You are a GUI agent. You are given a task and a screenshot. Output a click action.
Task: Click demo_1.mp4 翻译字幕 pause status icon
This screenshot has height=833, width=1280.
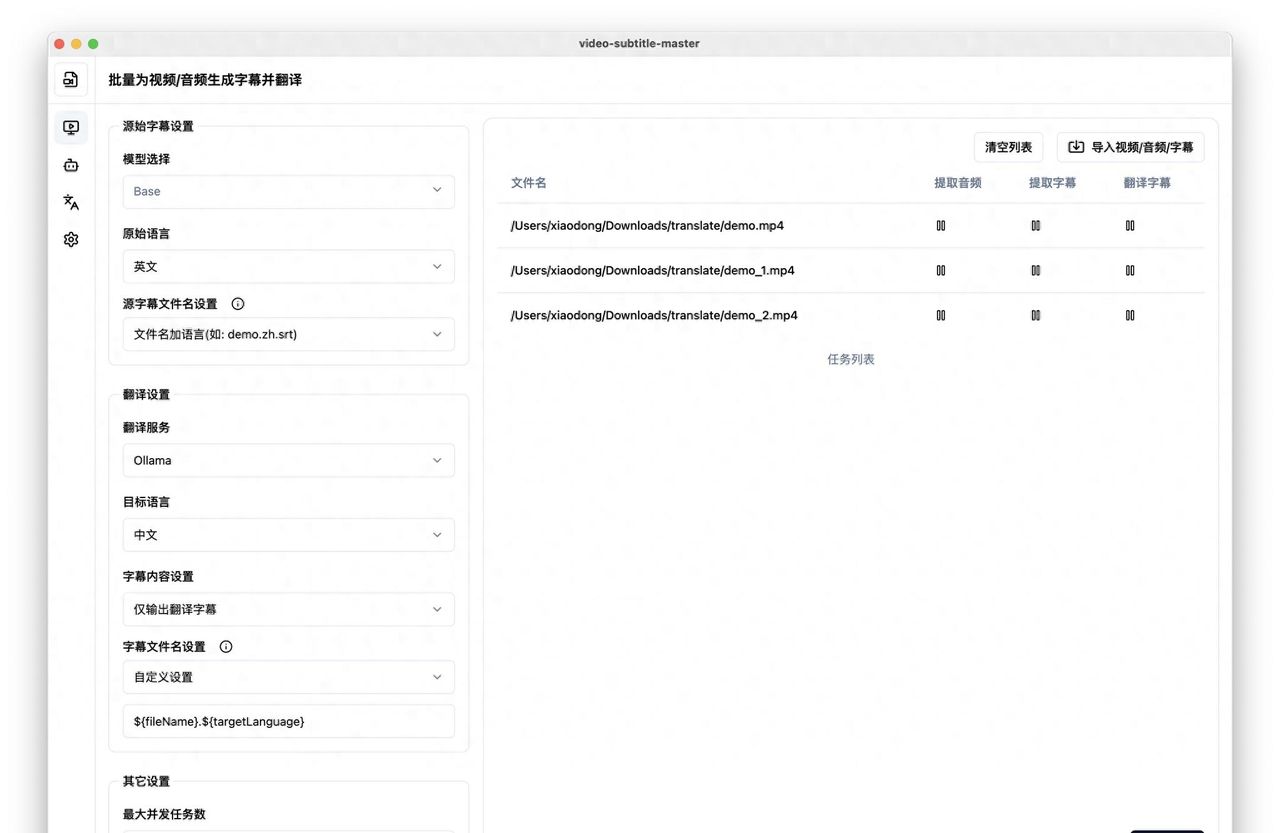coord(1130,271)
